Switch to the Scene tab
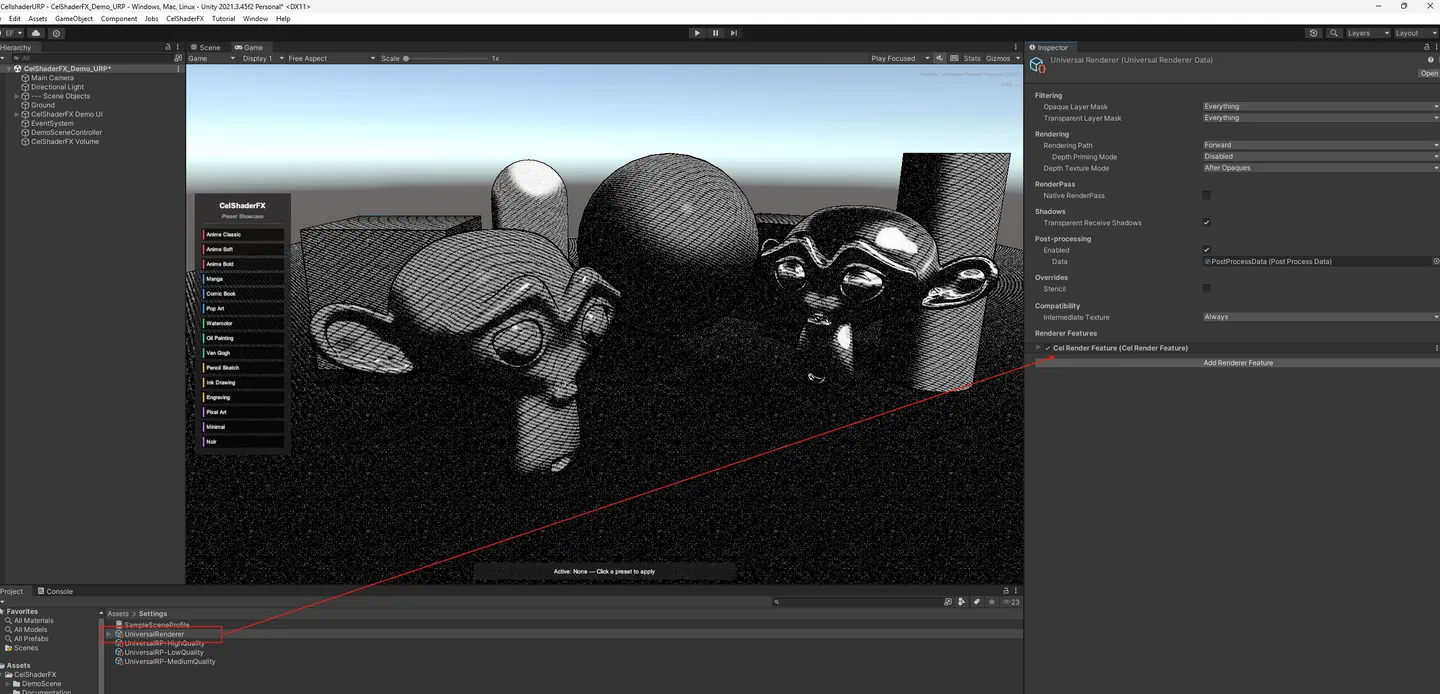This screenshot has width=1440, height=694. coord(206,47)
